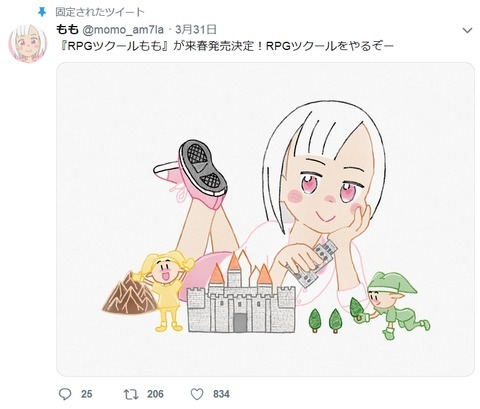This screenshot has height=409, width=480.
Task: Click the retweet count 206
Action: (x=155, y=394)
